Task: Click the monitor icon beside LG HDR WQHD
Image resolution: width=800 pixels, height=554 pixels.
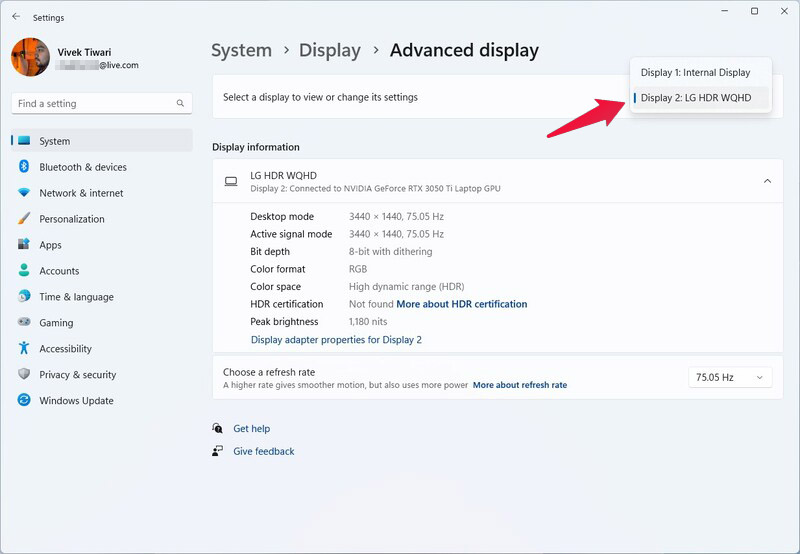Action: (x=231, y=182)
